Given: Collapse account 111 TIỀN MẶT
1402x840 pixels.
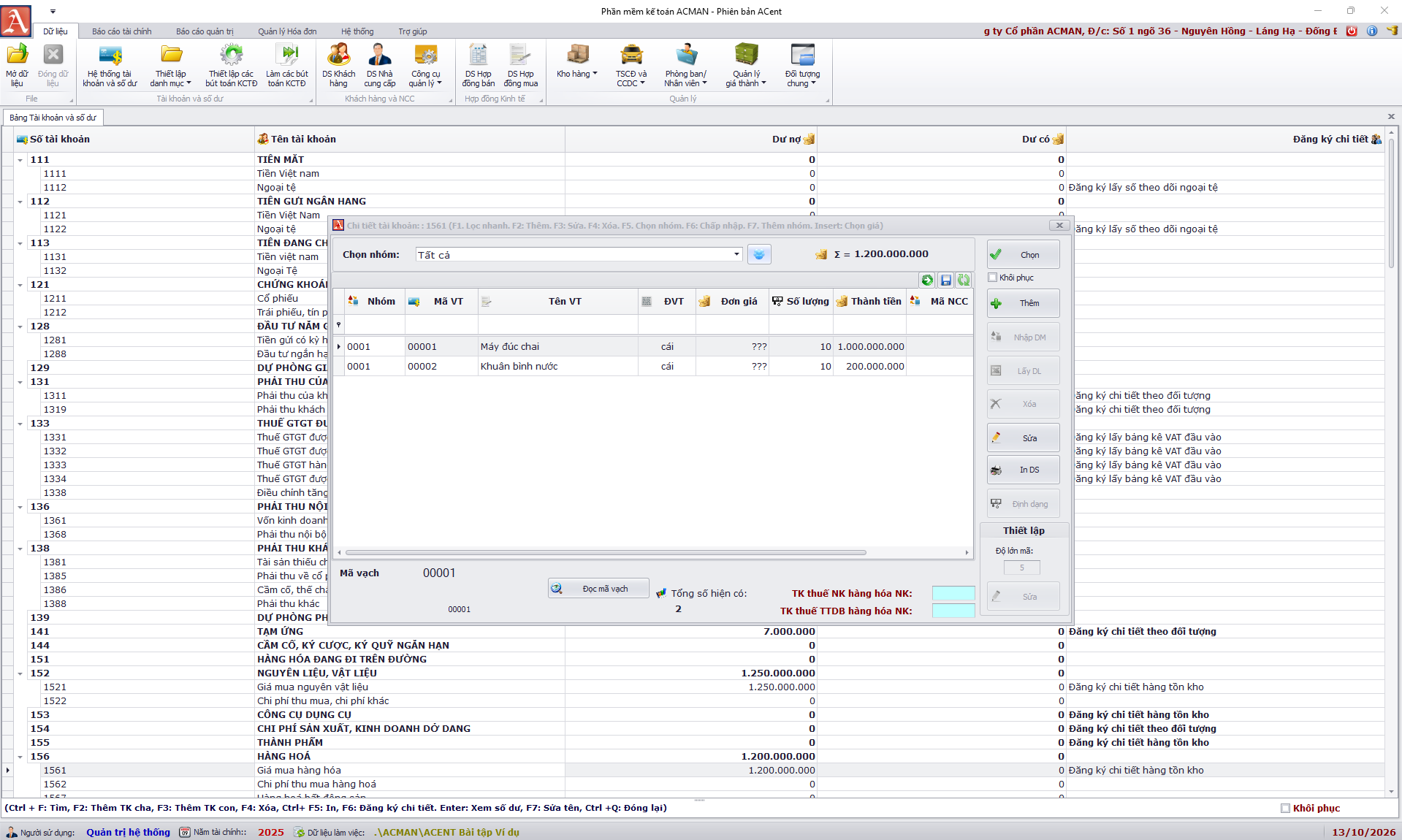Looking at the screenshot, I should (x=20, y=160).
